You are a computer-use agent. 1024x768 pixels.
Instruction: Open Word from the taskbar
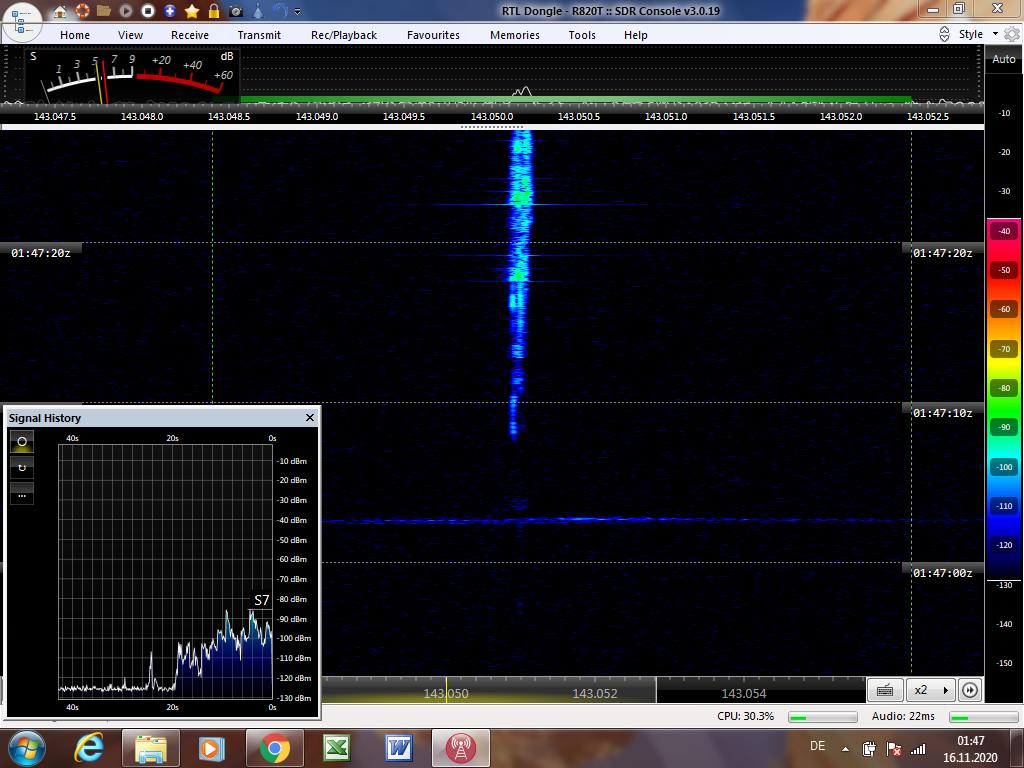click(x=398, y=748)
